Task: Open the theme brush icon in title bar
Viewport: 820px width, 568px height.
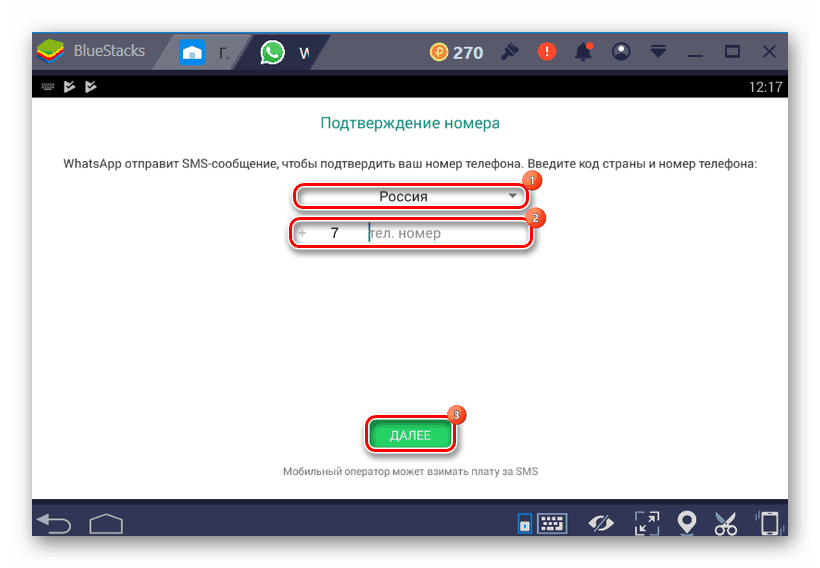Action: coord(508,52)
